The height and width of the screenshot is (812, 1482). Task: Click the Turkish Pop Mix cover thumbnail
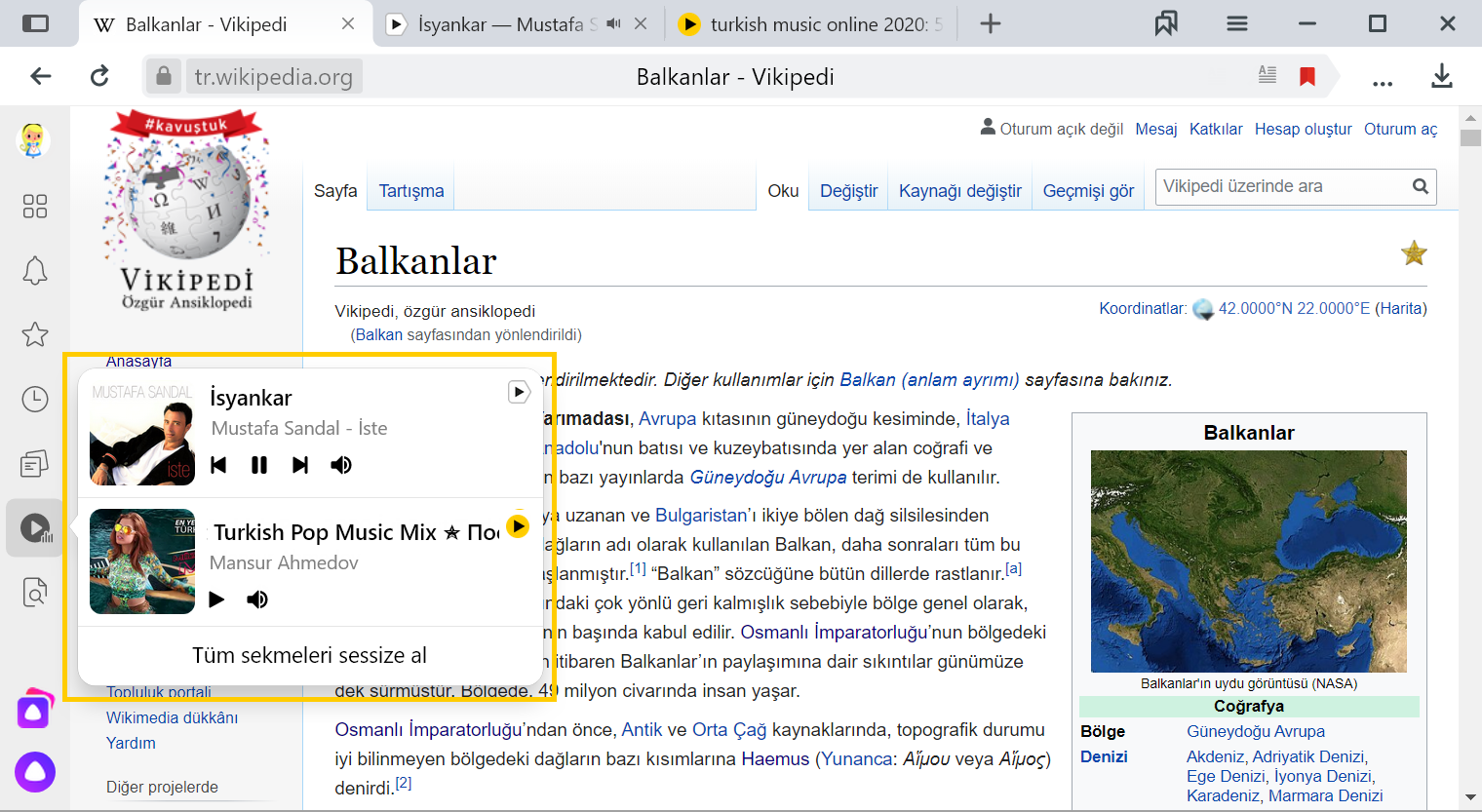[142, 561]
